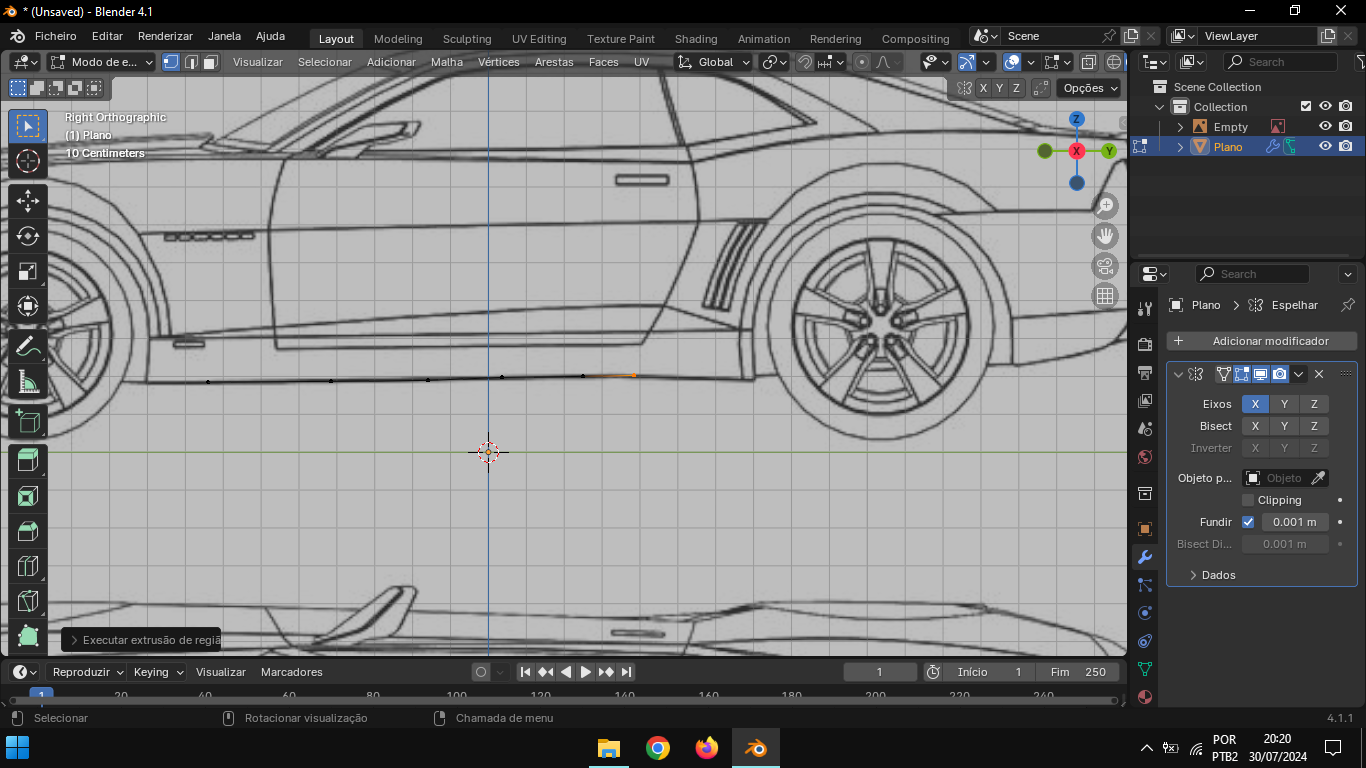The width and height of the screenshot is (1366, 768).
Task: Collapse the Espelhar modifier panel
Action: click(x=1178, y=374)
